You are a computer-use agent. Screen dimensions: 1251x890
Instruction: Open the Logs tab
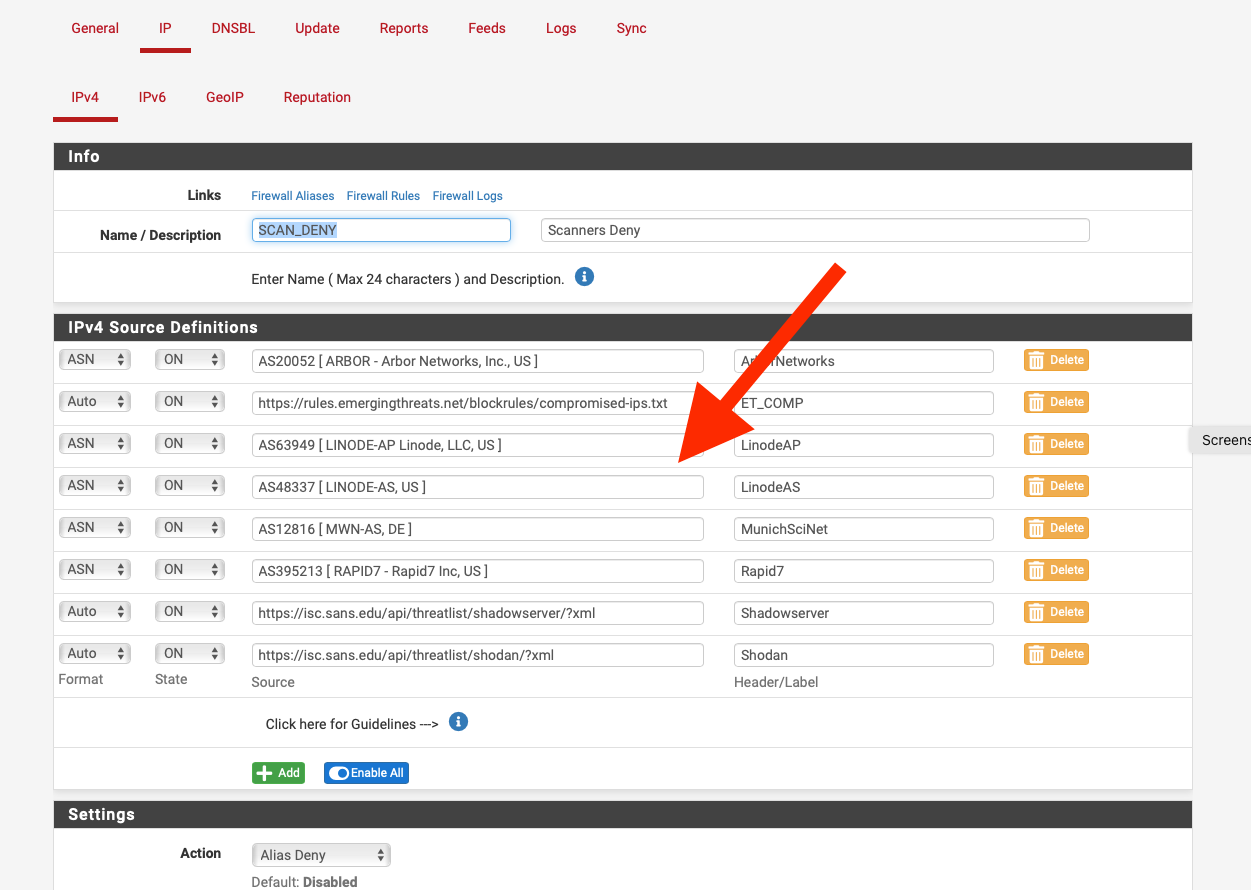coord(561,28)
